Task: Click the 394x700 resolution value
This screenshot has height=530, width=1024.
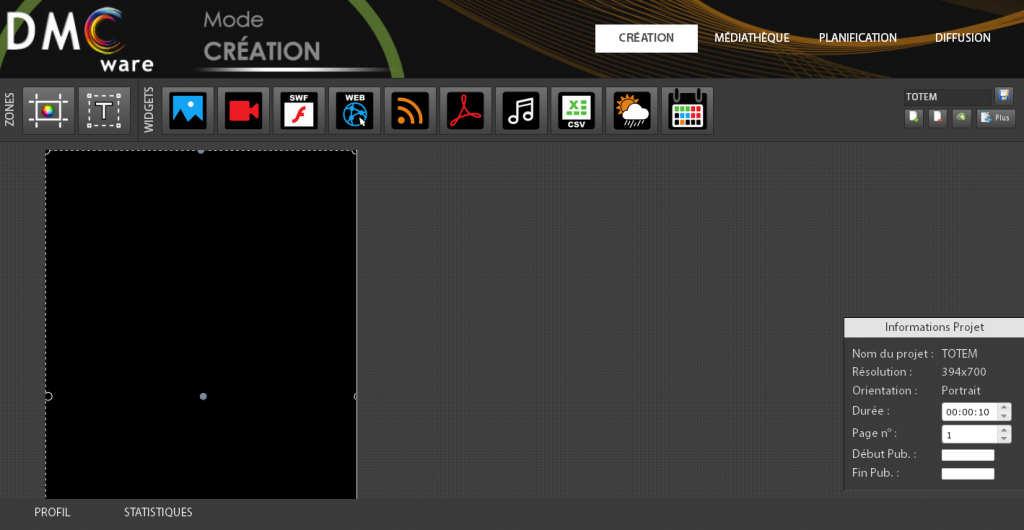Action: [x=964, y=372]
